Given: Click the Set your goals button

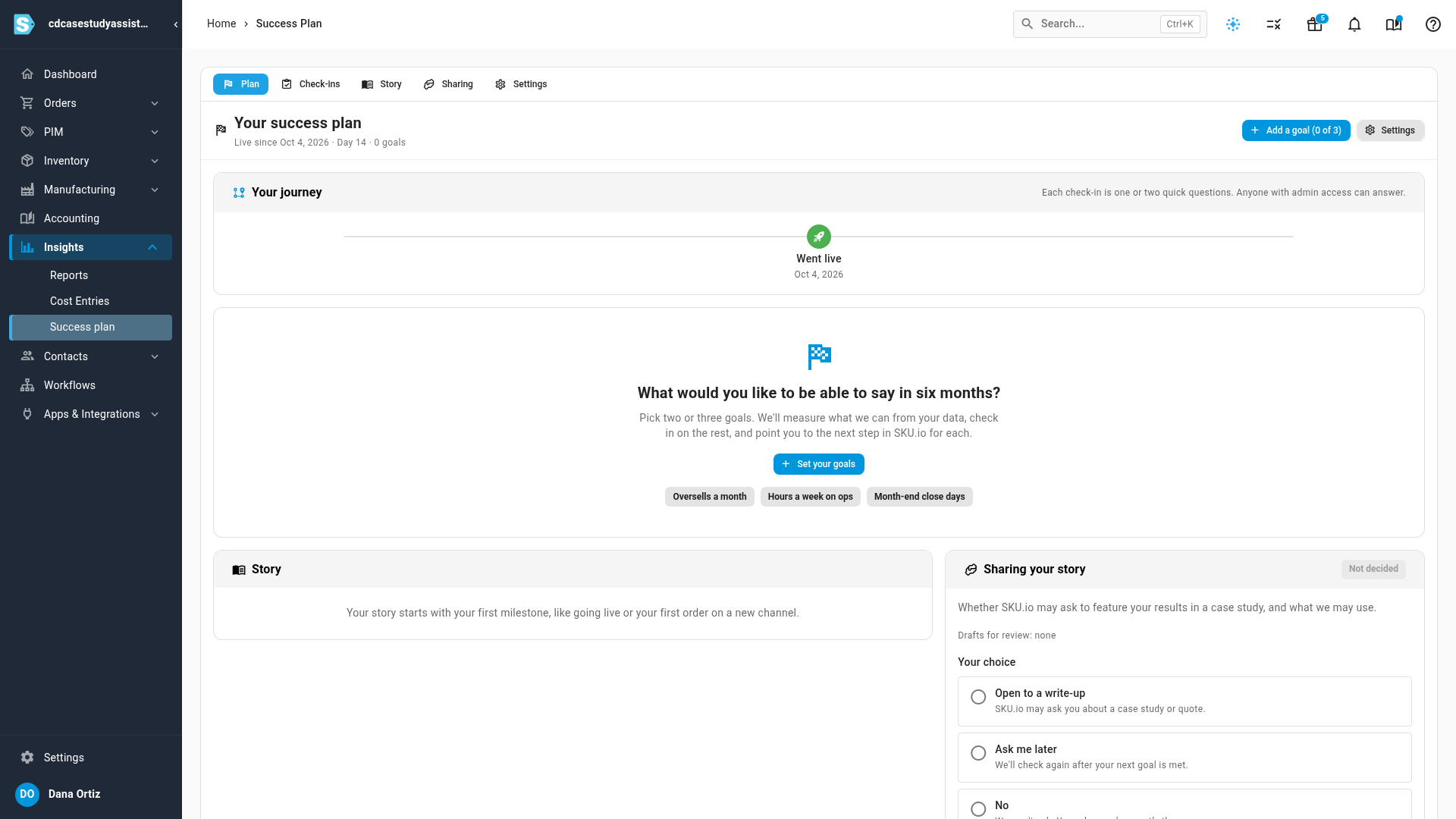Looking at the screenshot, I should click(x=819, y=464).
